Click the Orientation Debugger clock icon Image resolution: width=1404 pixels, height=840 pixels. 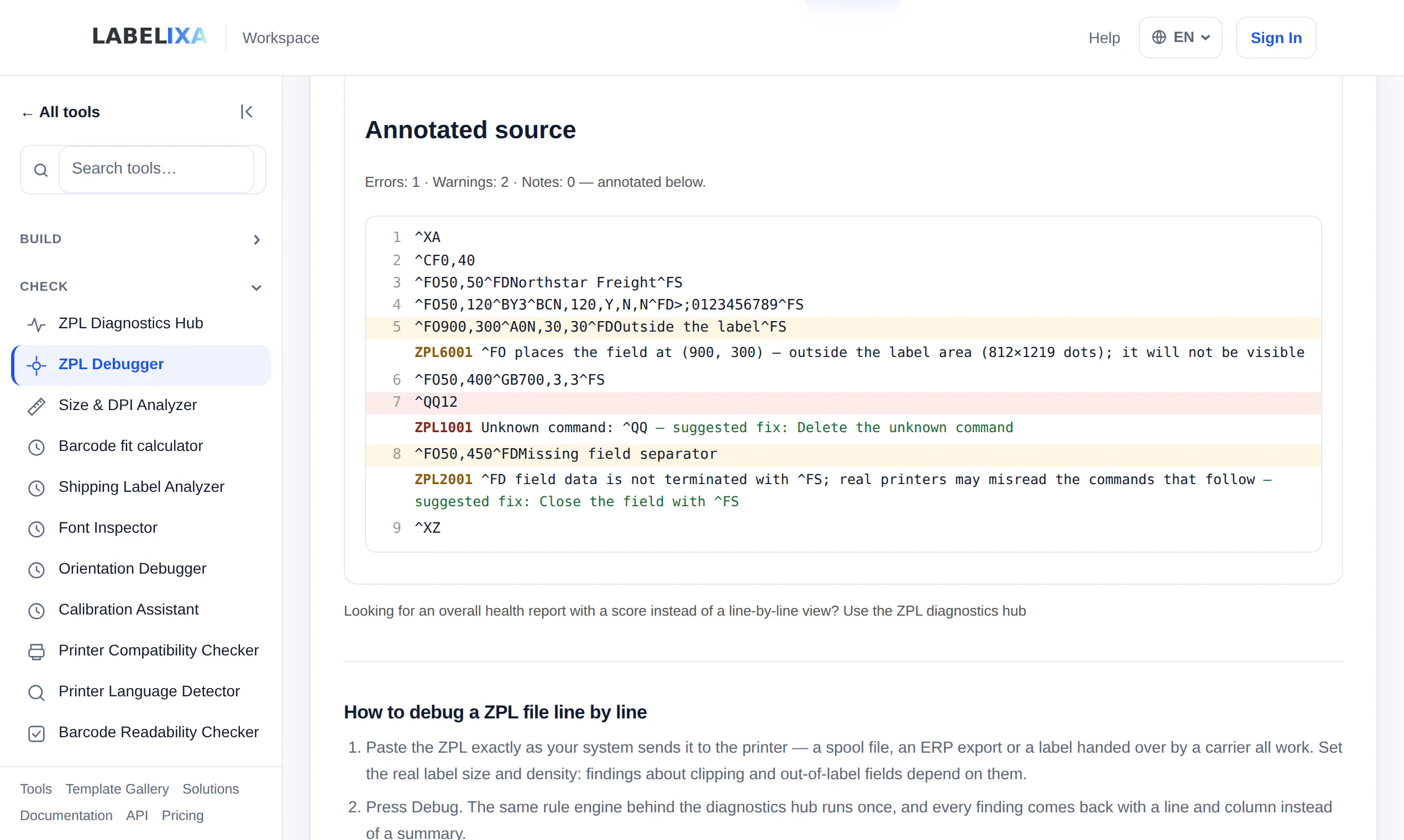point(36,569)
